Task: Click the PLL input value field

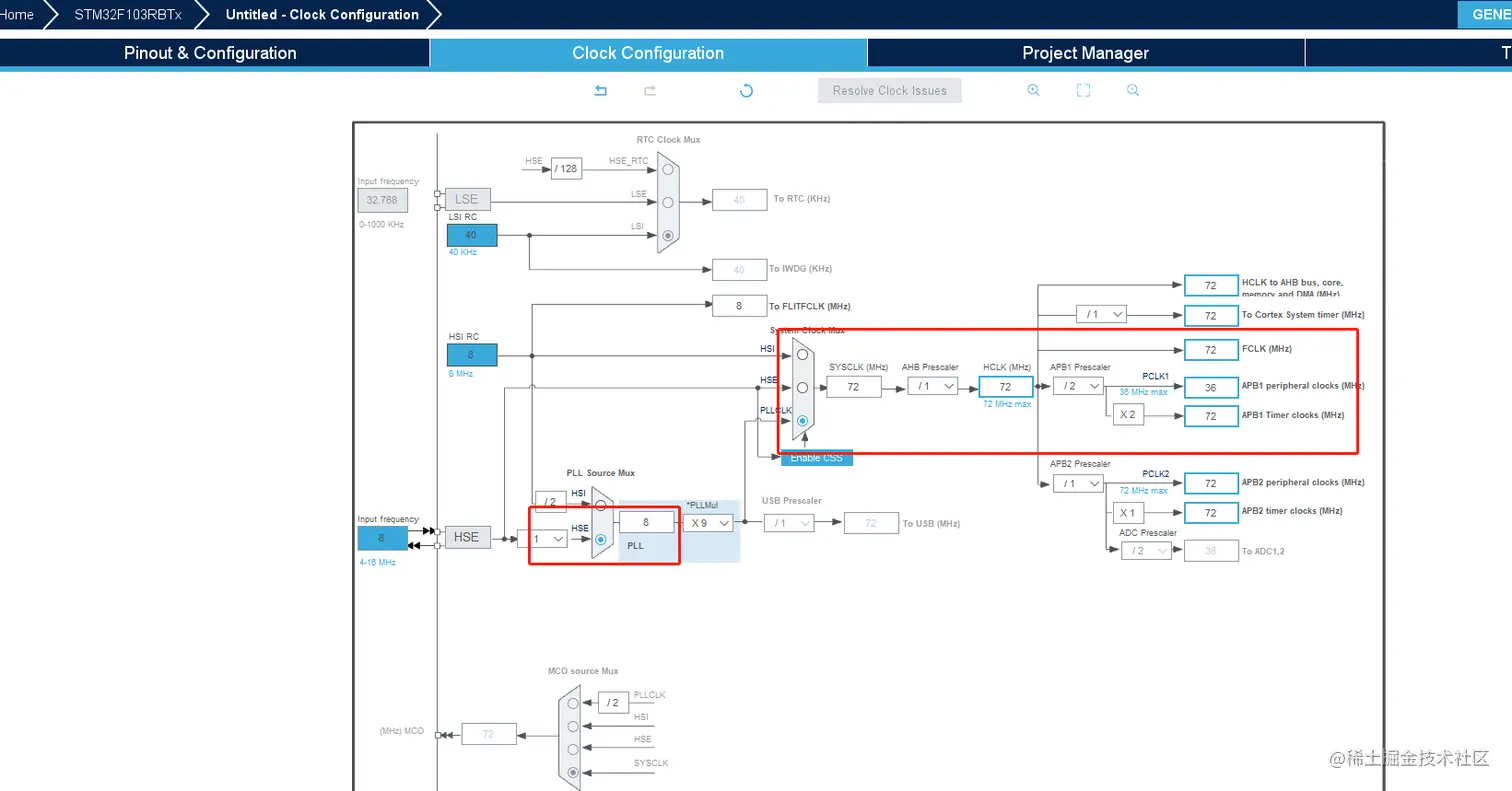Action: 646,522
